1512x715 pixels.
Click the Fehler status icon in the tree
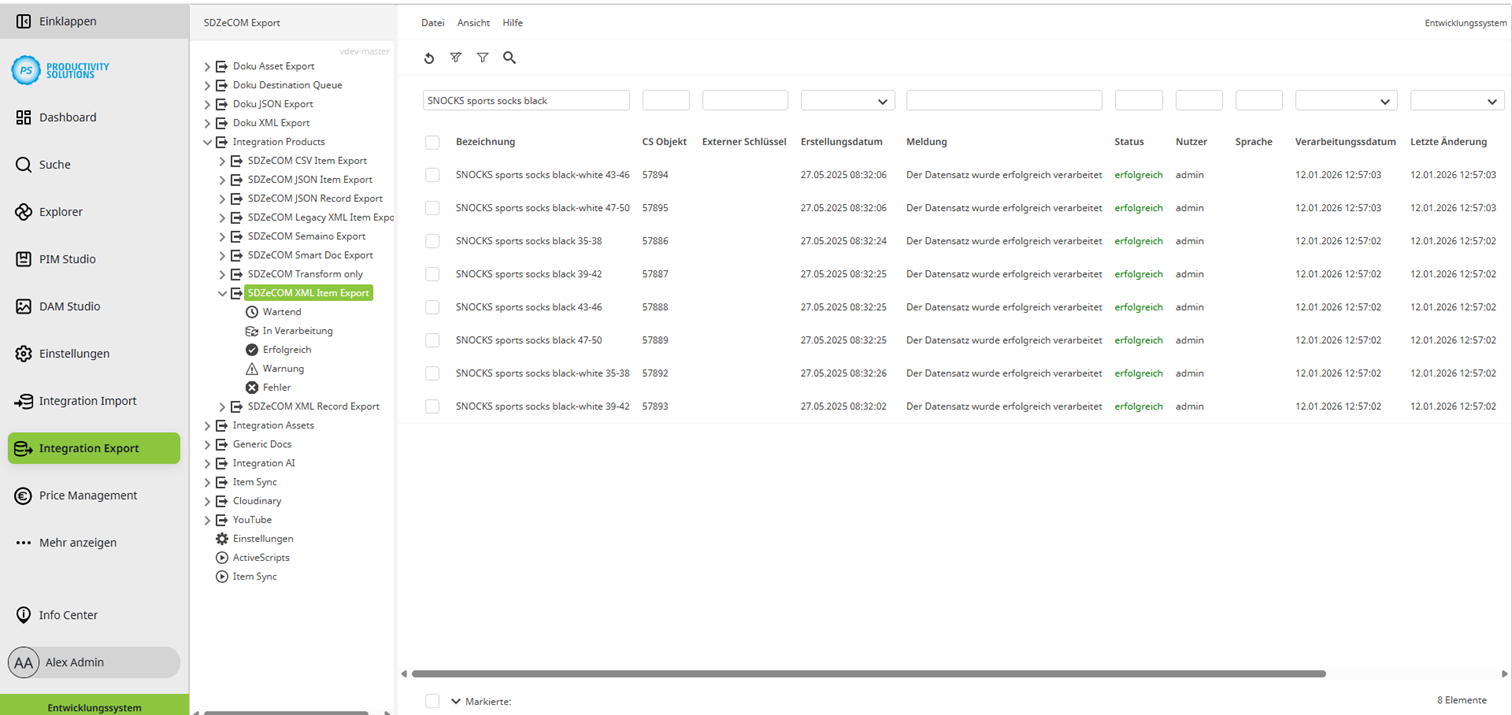251,387
